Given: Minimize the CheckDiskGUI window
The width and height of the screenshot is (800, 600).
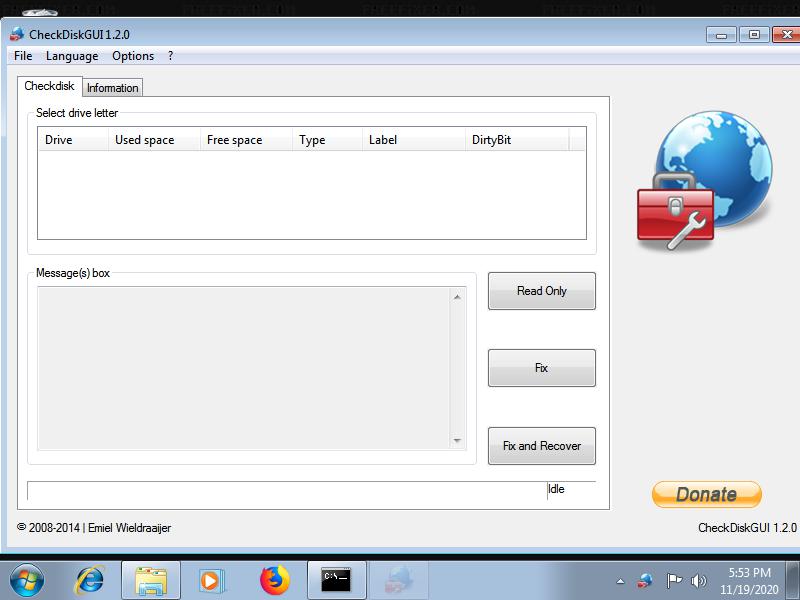Looking at the screenshot, I should [x=721, y=35].
